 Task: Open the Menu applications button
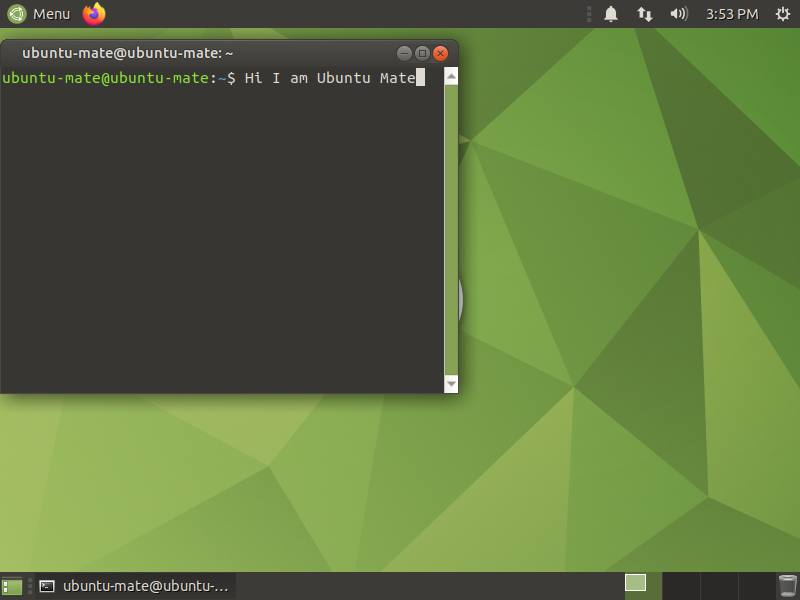pos(51,14)
